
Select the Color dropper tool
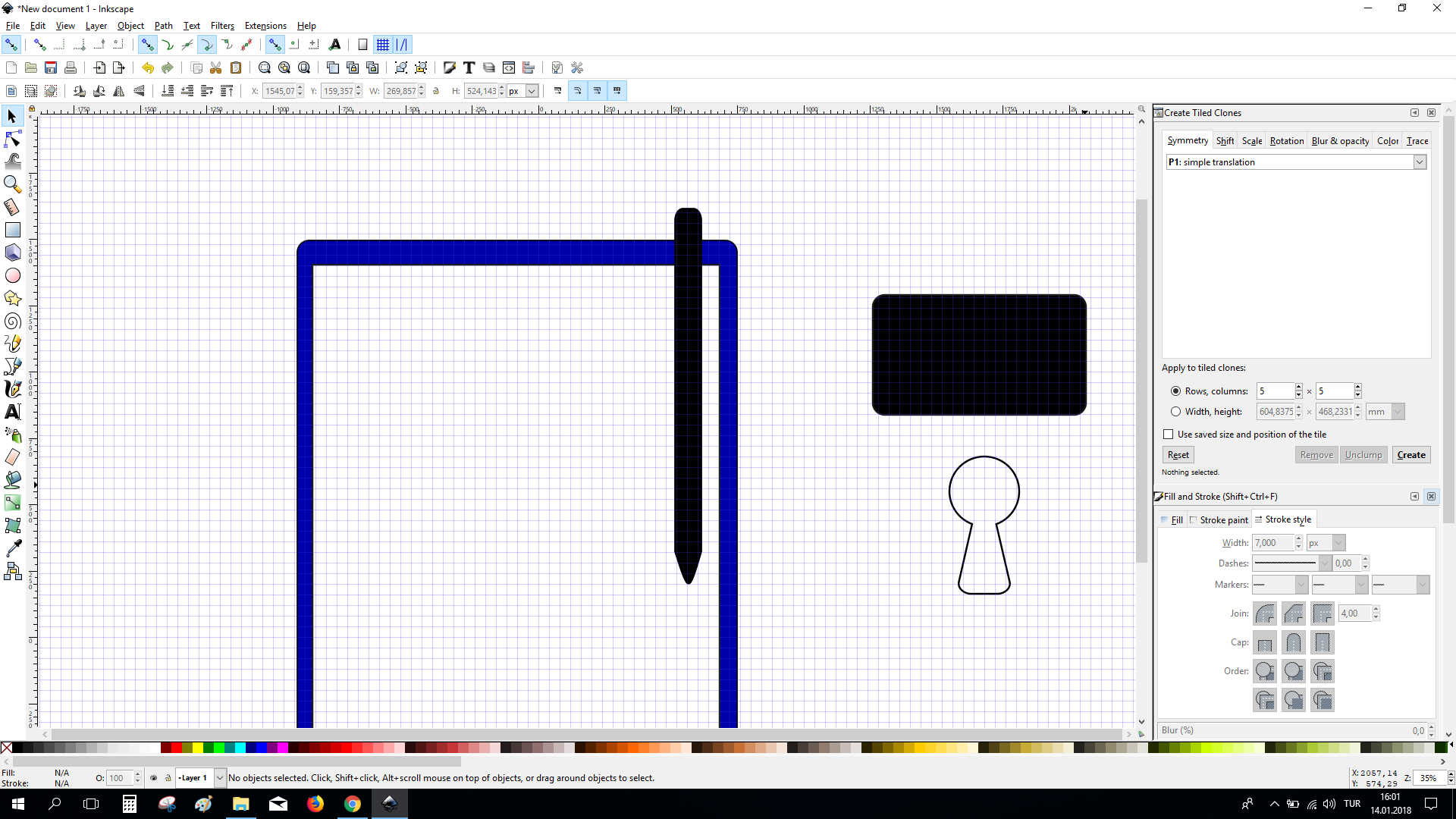pos(12,548)
